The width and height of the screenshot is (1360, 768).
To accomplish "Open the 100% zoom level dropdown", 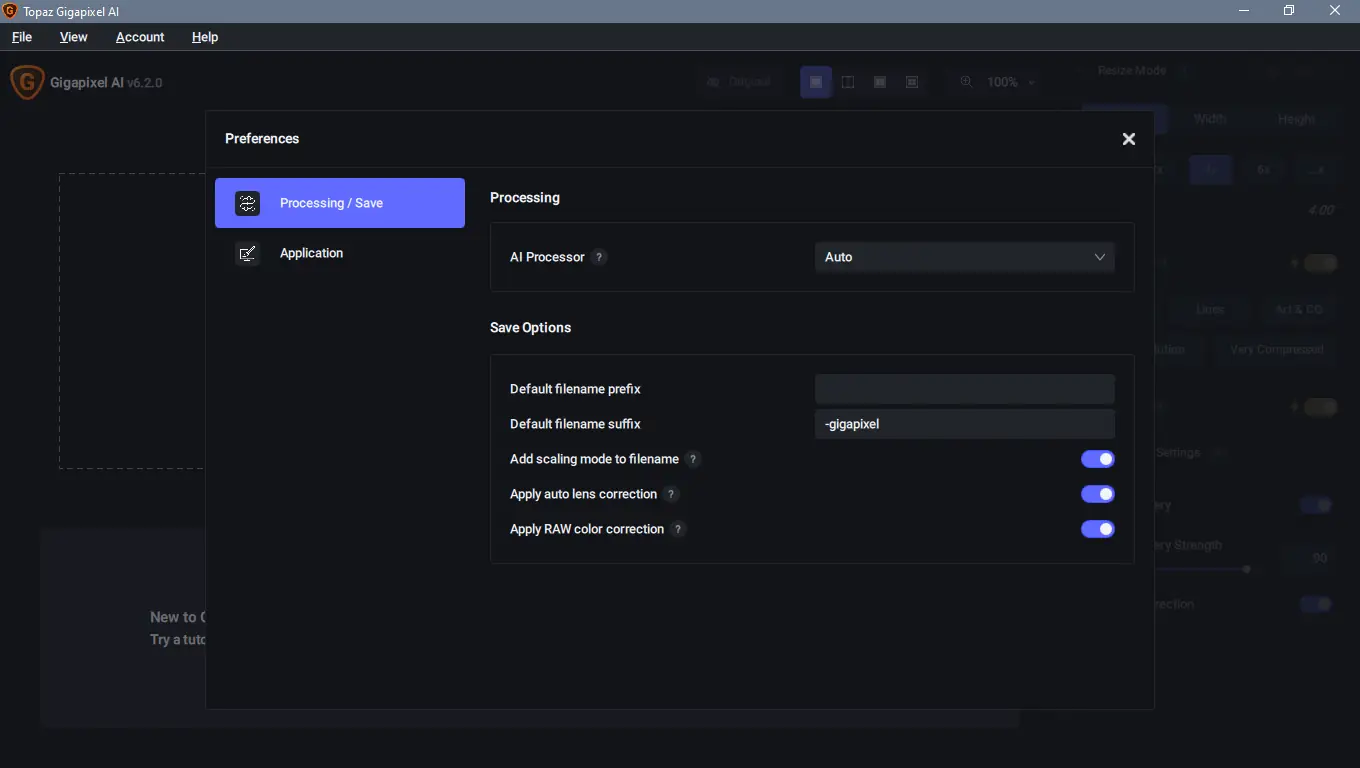I will coord(1011,82).
